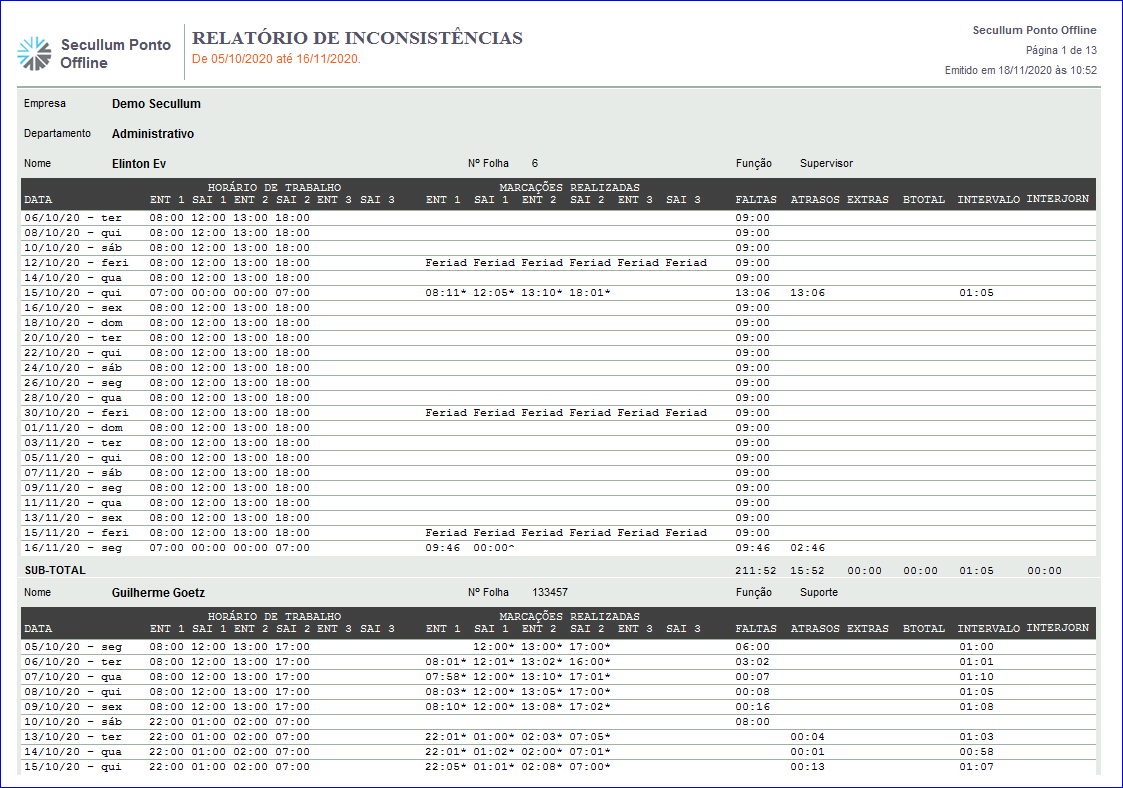
Task: Click the Administrativo department value
Action: pyautogui.click(x=153, y=134)
